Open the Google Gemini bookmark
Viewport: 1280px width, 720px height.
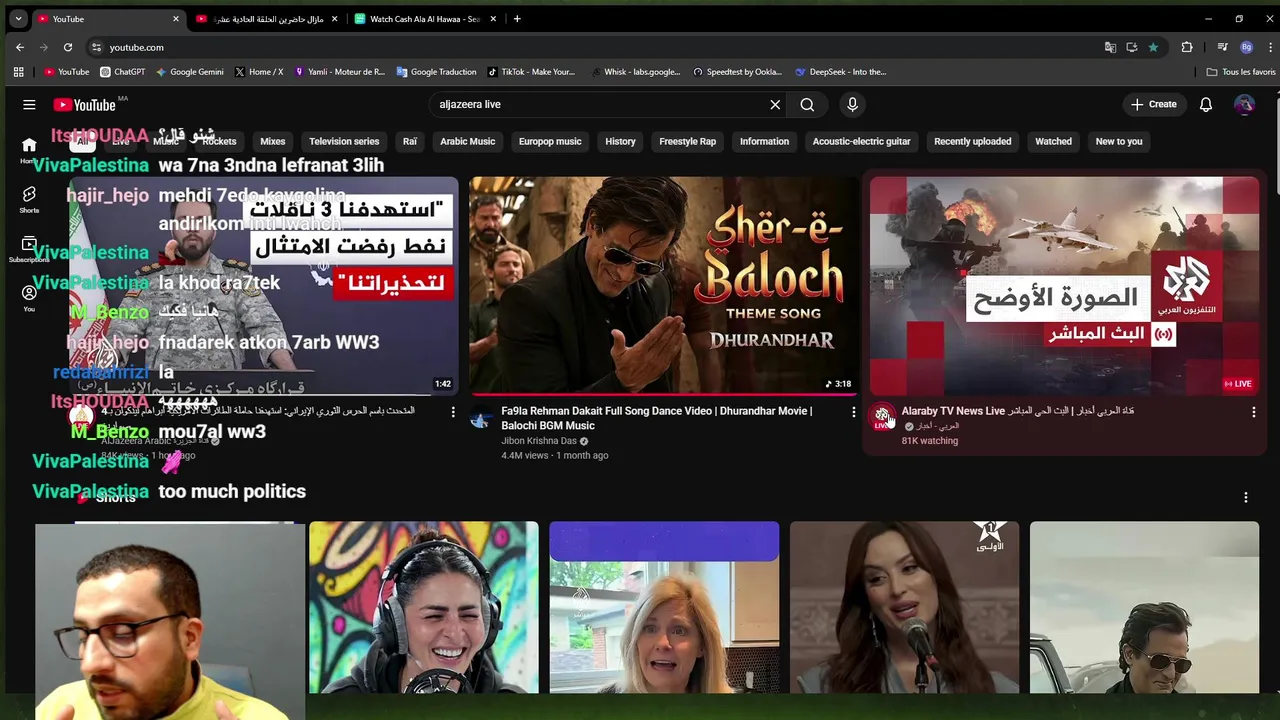189,72
